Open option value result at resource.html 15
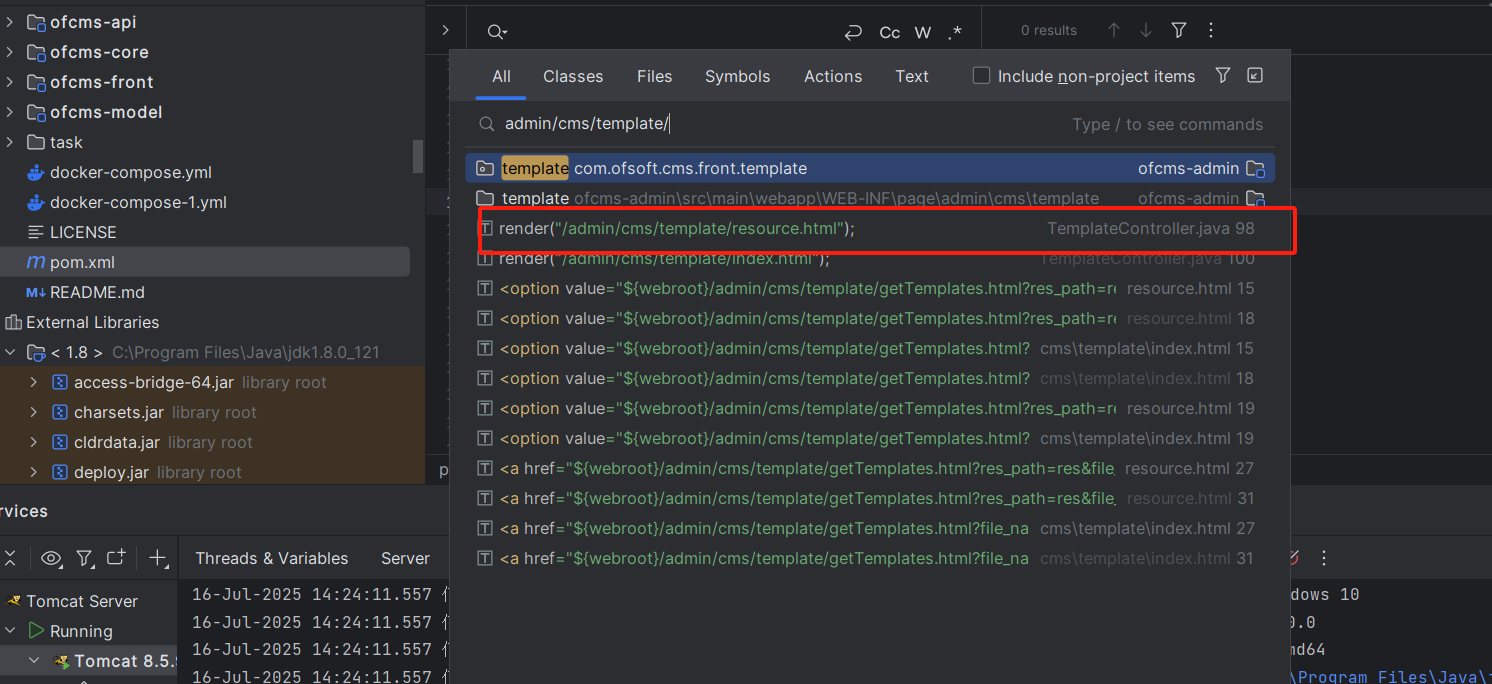This screenshot has height=684, width=1492. click(870, 288)
